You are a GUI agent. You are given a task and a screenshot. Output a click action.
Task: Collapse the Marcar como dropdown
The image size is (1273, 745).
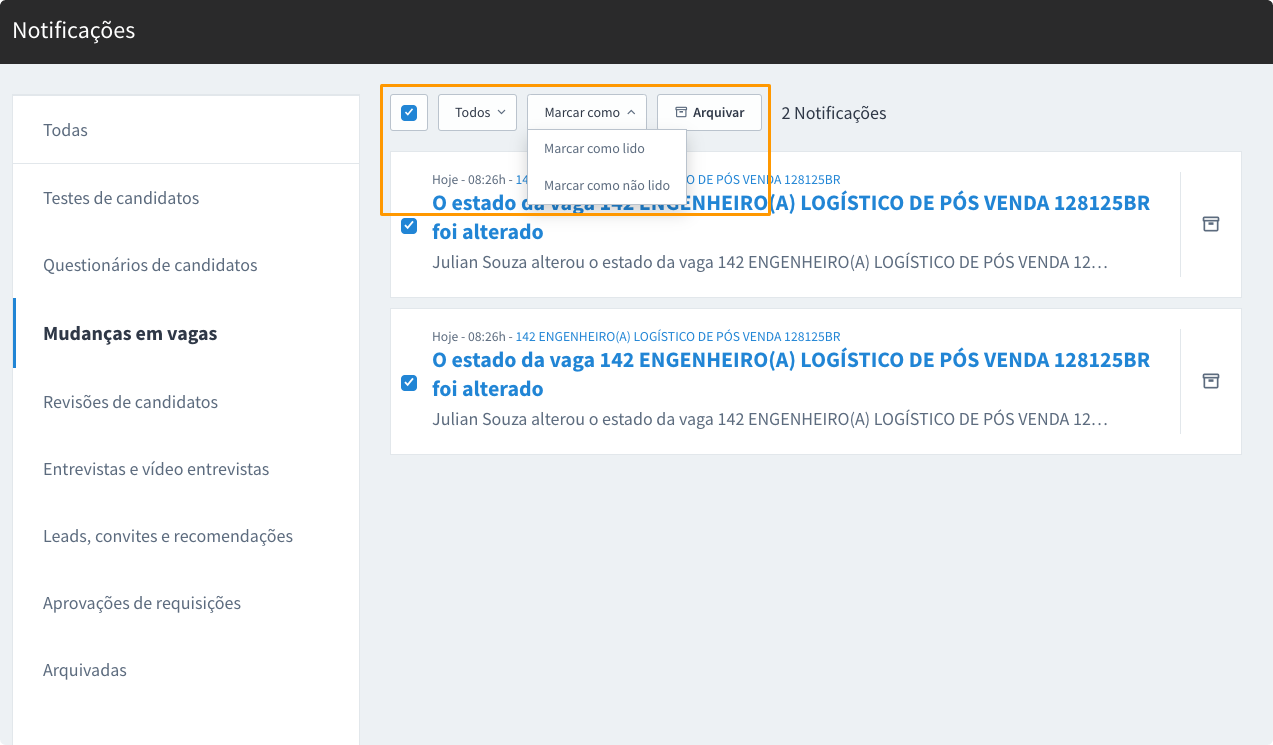coord(587,112)
